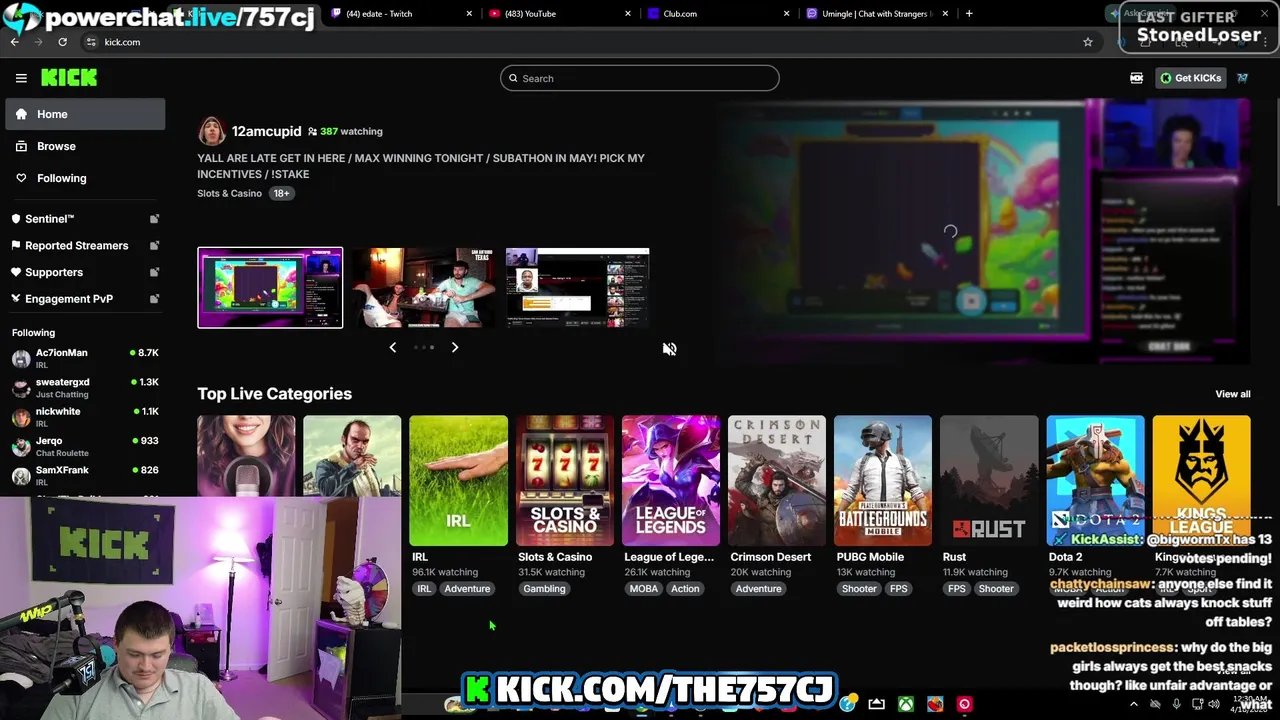Viewport: 1280px width, 720px height.
Task: Click the Following heart icon
Action: (x=21, y=178)
